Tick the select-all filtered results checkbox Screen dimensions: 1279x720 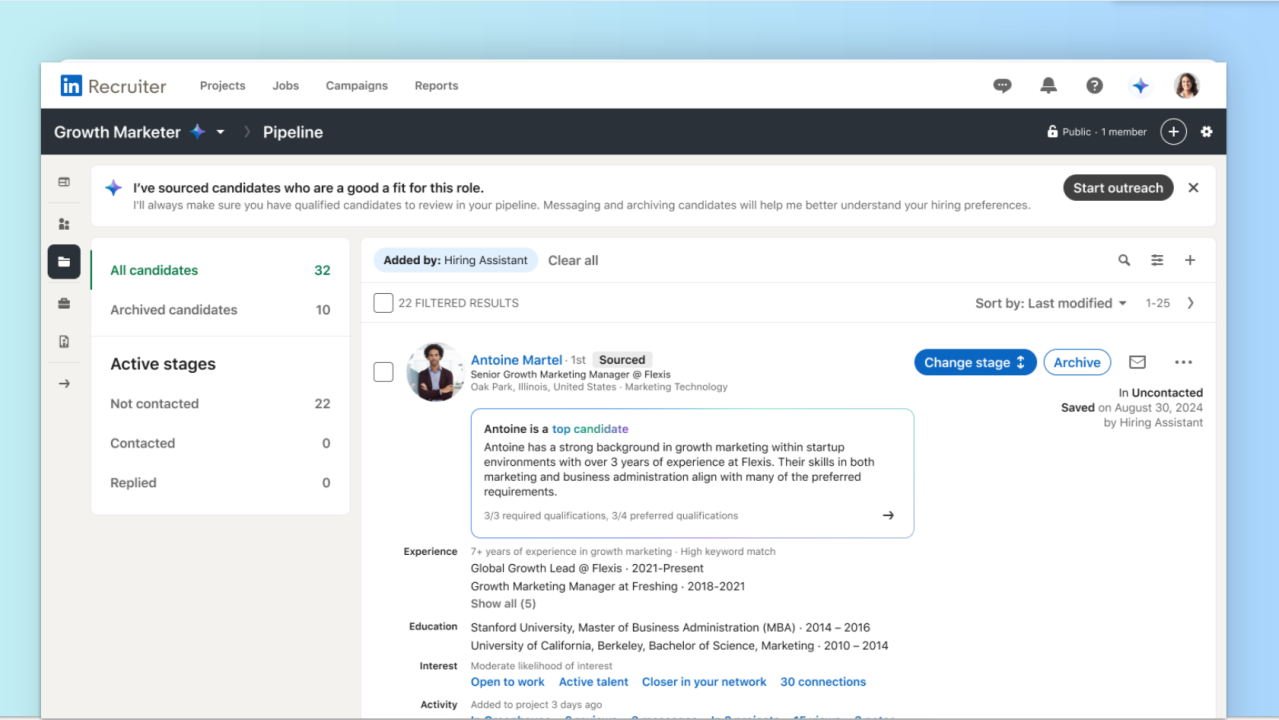383,303
